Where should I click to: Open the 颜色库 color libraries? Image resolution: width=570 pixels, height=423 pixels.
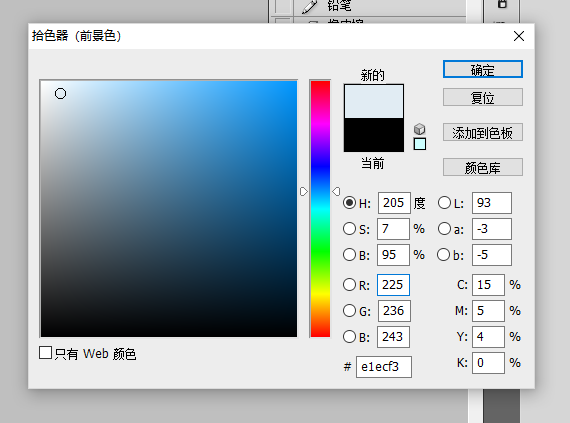[x=483, y=168]
